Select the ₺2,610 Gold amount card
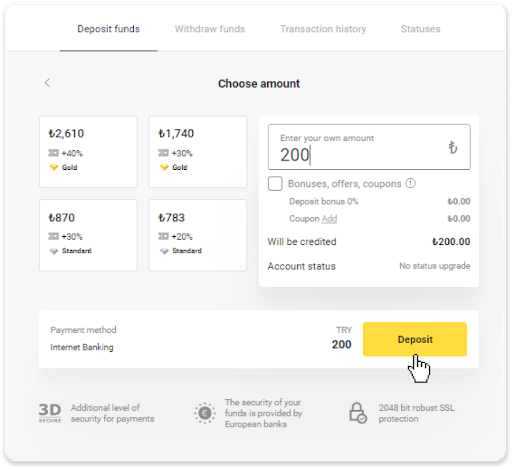The height and width of the screenshot is (469, 512). pyautogui.click(x=88, y=152)
